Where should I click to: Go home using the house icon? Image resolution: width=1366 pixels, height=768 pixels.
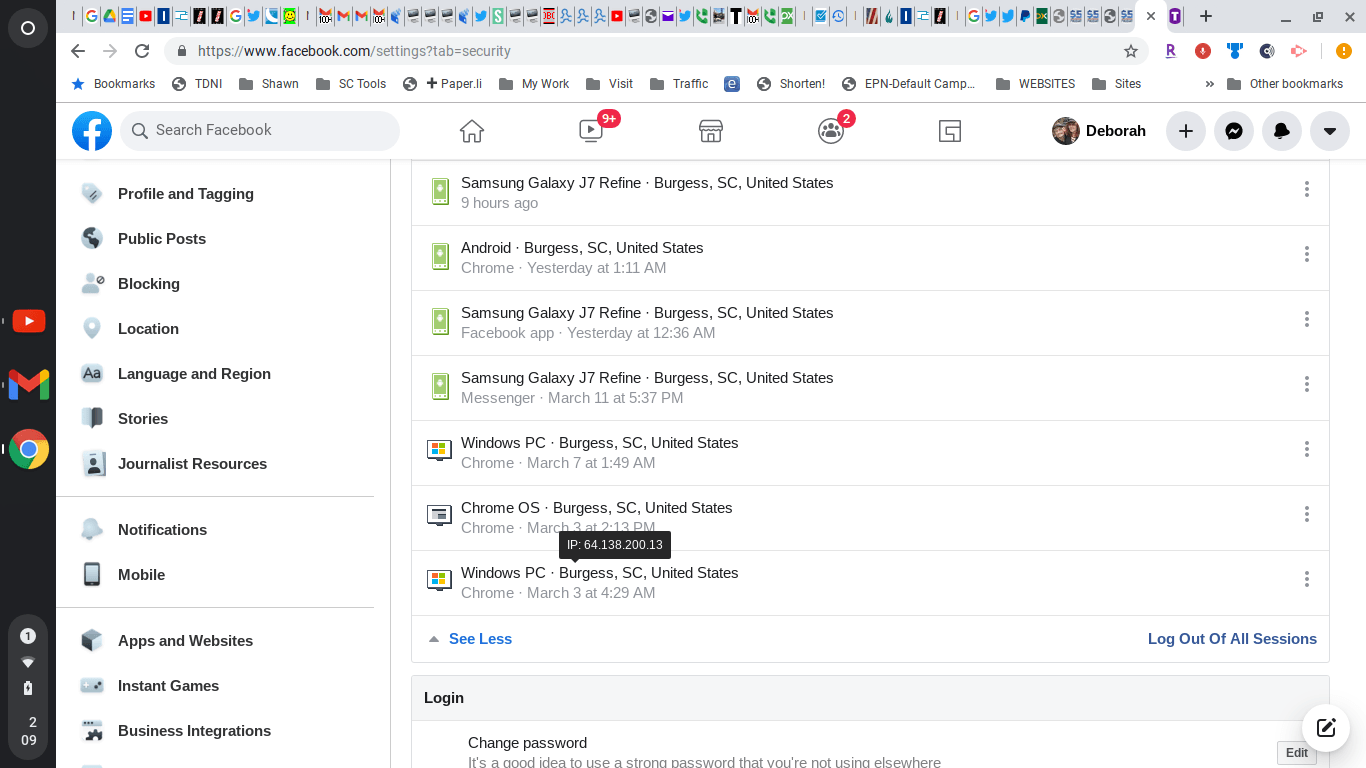[471, 131]
